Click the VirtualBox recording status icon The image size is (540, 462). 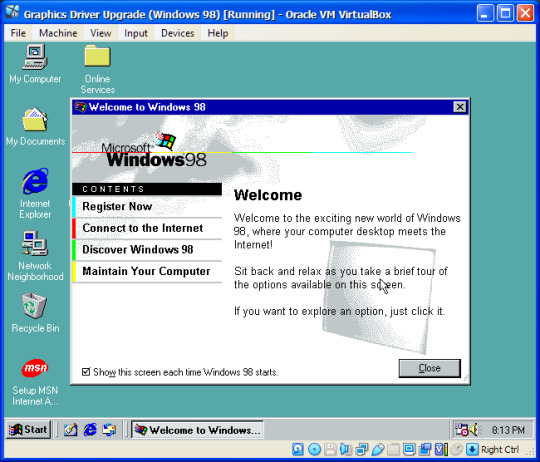[x=425, y=450]
